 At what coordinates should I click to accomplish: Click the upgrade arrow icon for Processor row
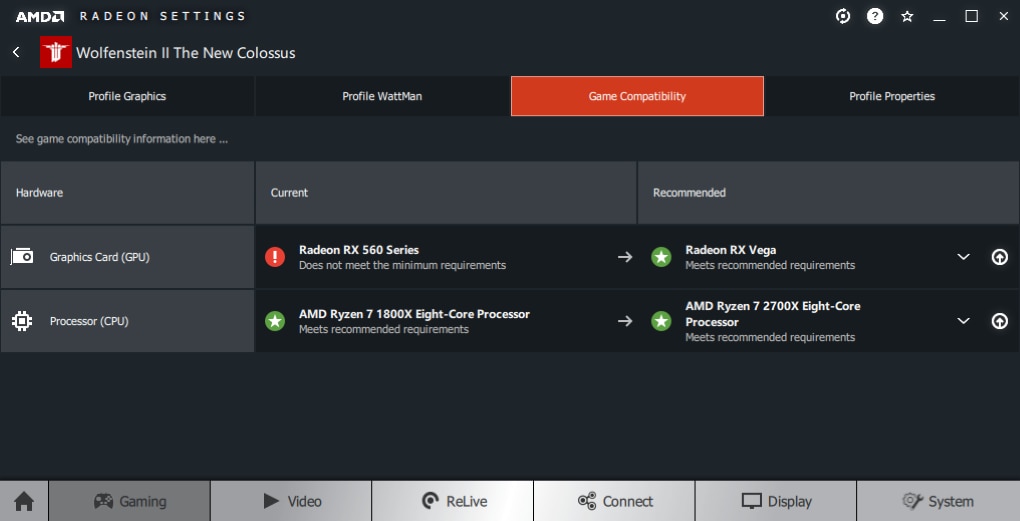tap(999, 321)
